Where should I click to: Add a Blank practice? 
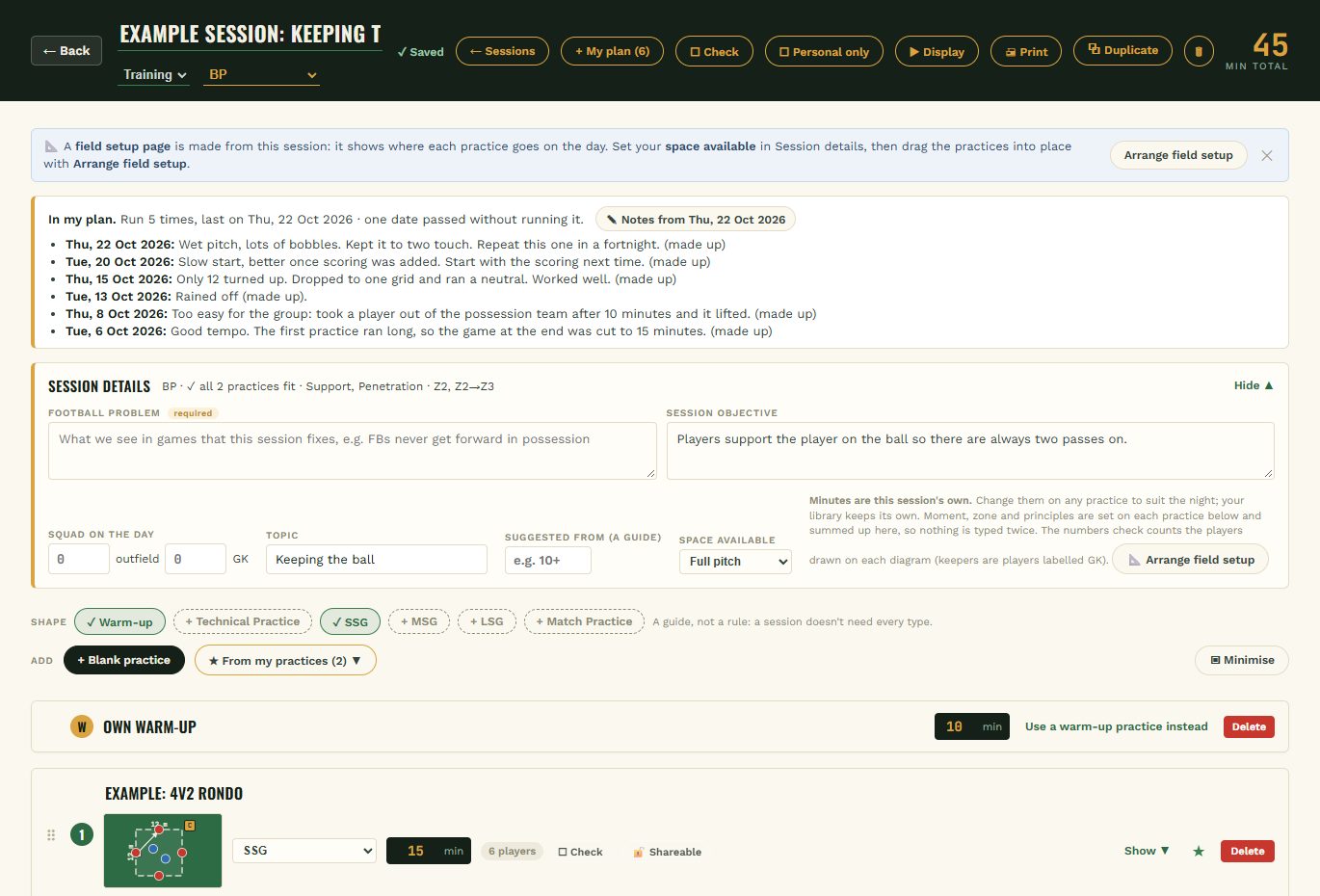pyautogui.click(x=124, y=660)
